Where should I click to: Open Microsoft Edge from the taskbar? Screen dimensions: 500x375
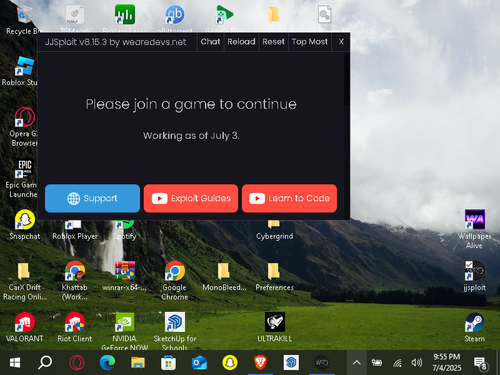pos(107,363)
